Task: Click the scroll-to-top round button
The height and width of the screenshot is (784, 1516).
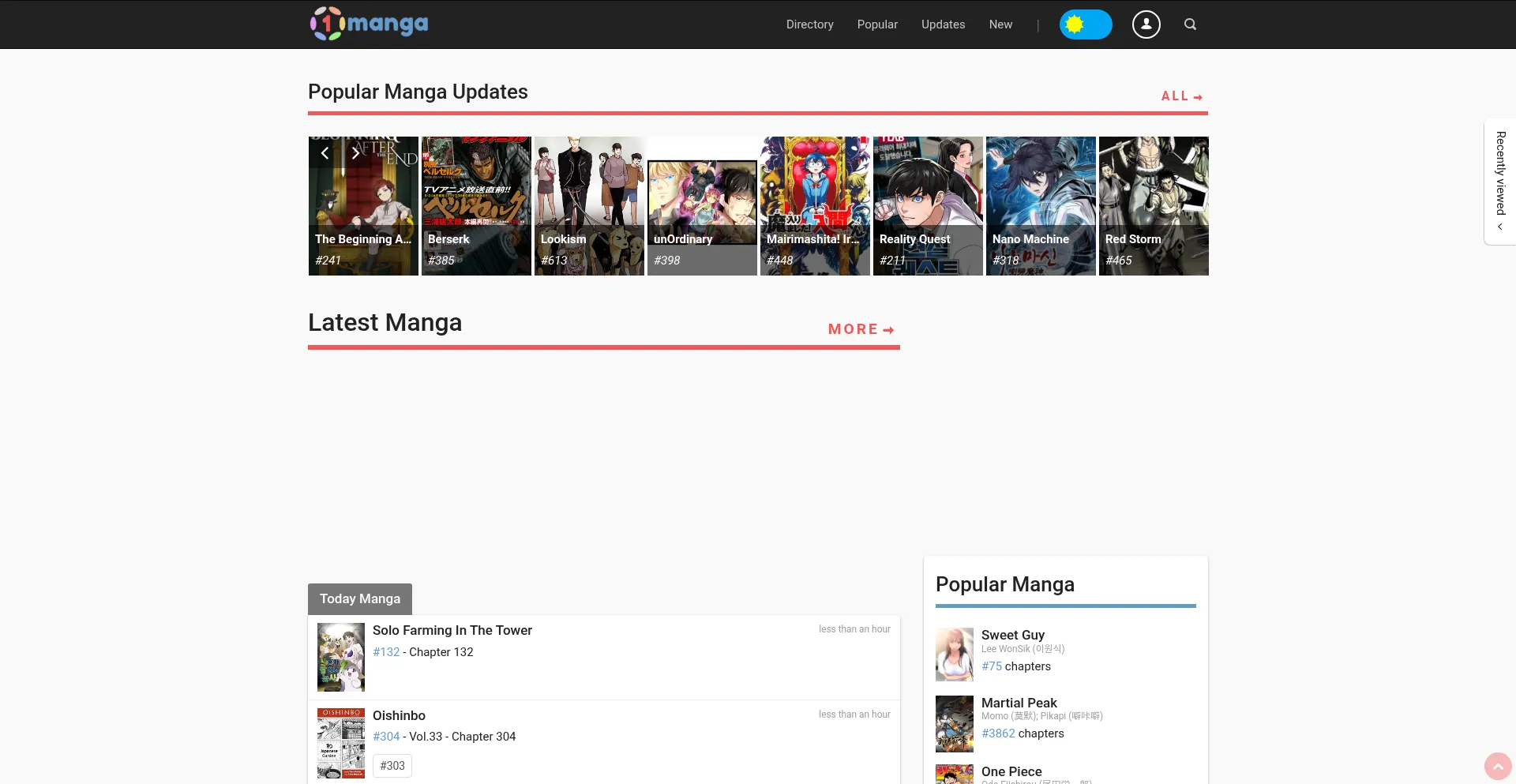Action: [1498, 766]
